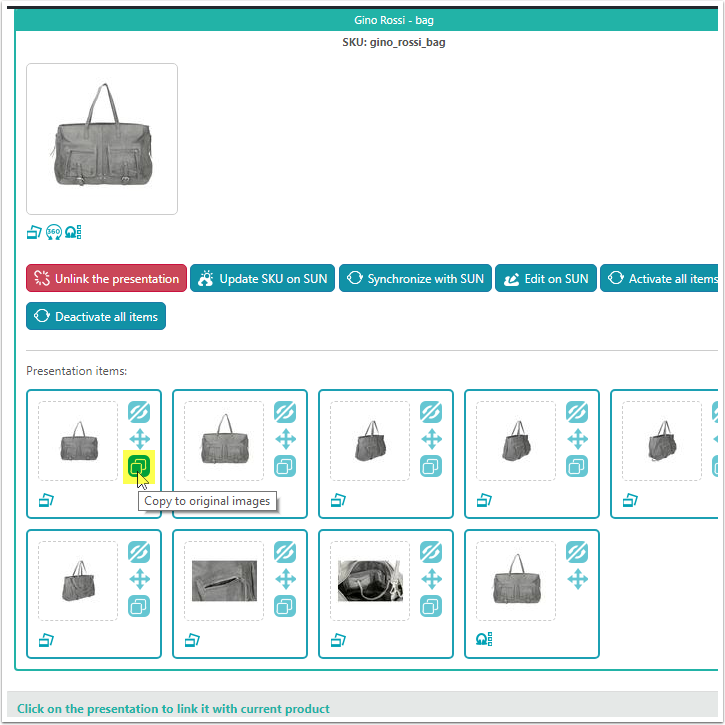The height and width of the screenshot is (725, 725).
Task: Click move arrows on fourth presentation item
Action: tap(577, 439)
